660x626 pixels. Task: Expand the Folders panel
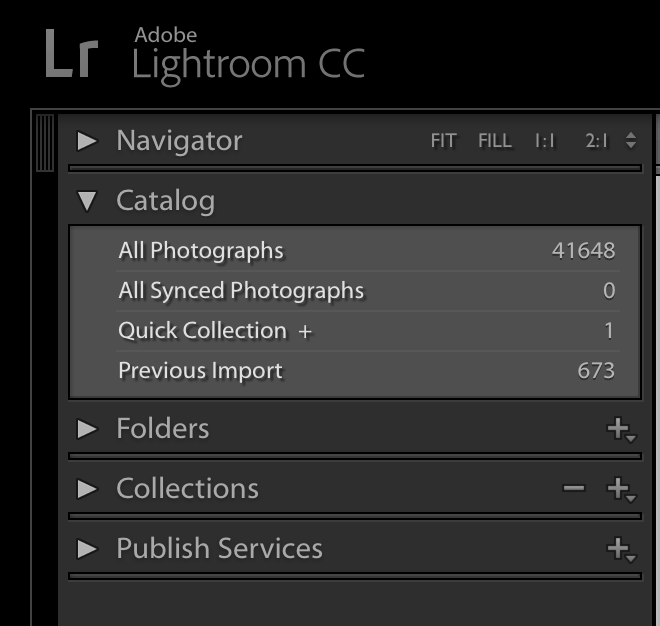click(x=88, y=429)
